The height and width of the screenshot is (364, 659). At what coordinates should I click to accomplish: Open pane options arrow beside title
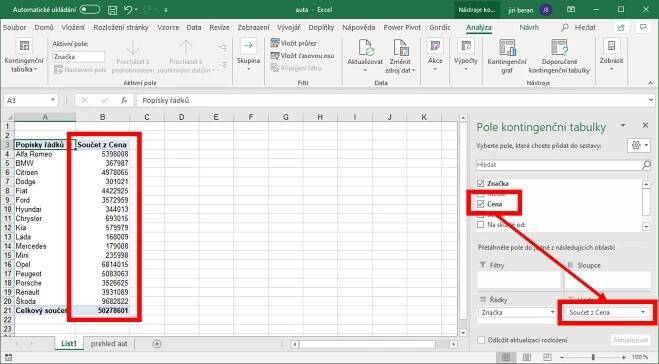[x=623, y=125]
